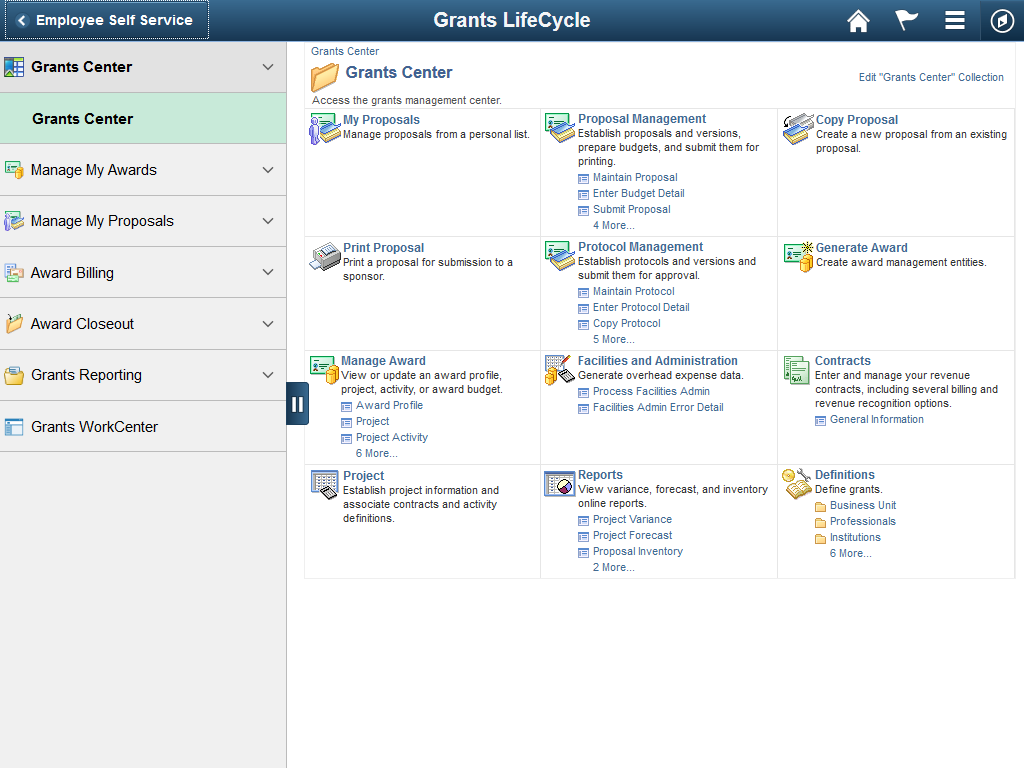Viewport: 1024px width, 768px height.
Task: Open the Actions hamburger menu
Action: pos(954,20)
